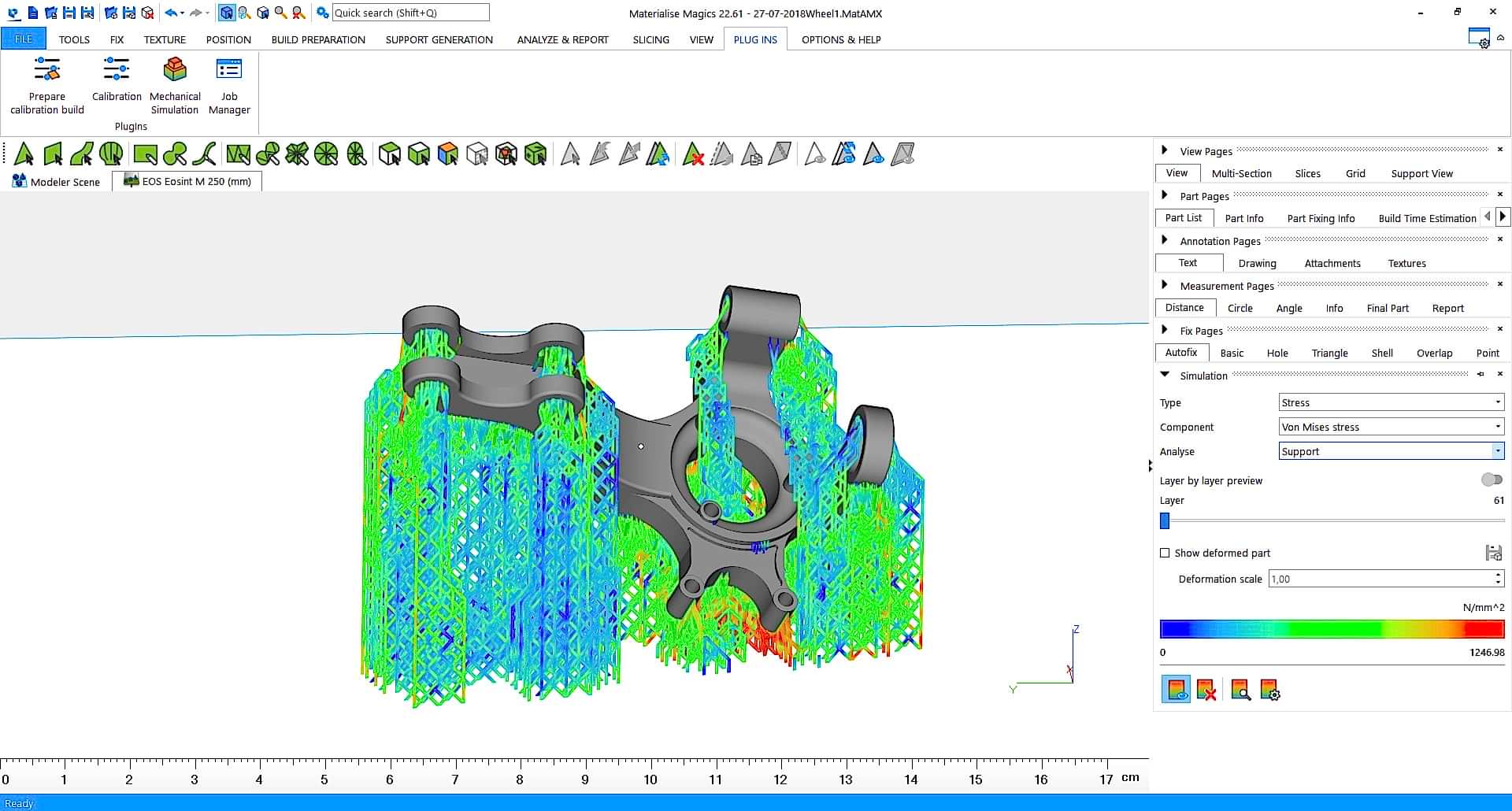Screen dimensions: 1512x811
Task: Open the SUPPORT GENERATION ribbon tab
Action: click(x=439, y=39)
